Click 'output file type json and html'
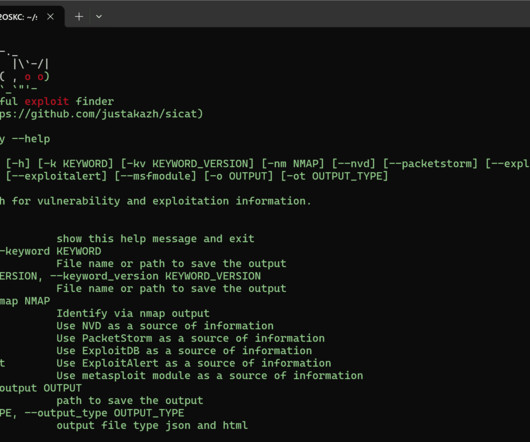Screen dimensions: 530x442 pos(152,425)
